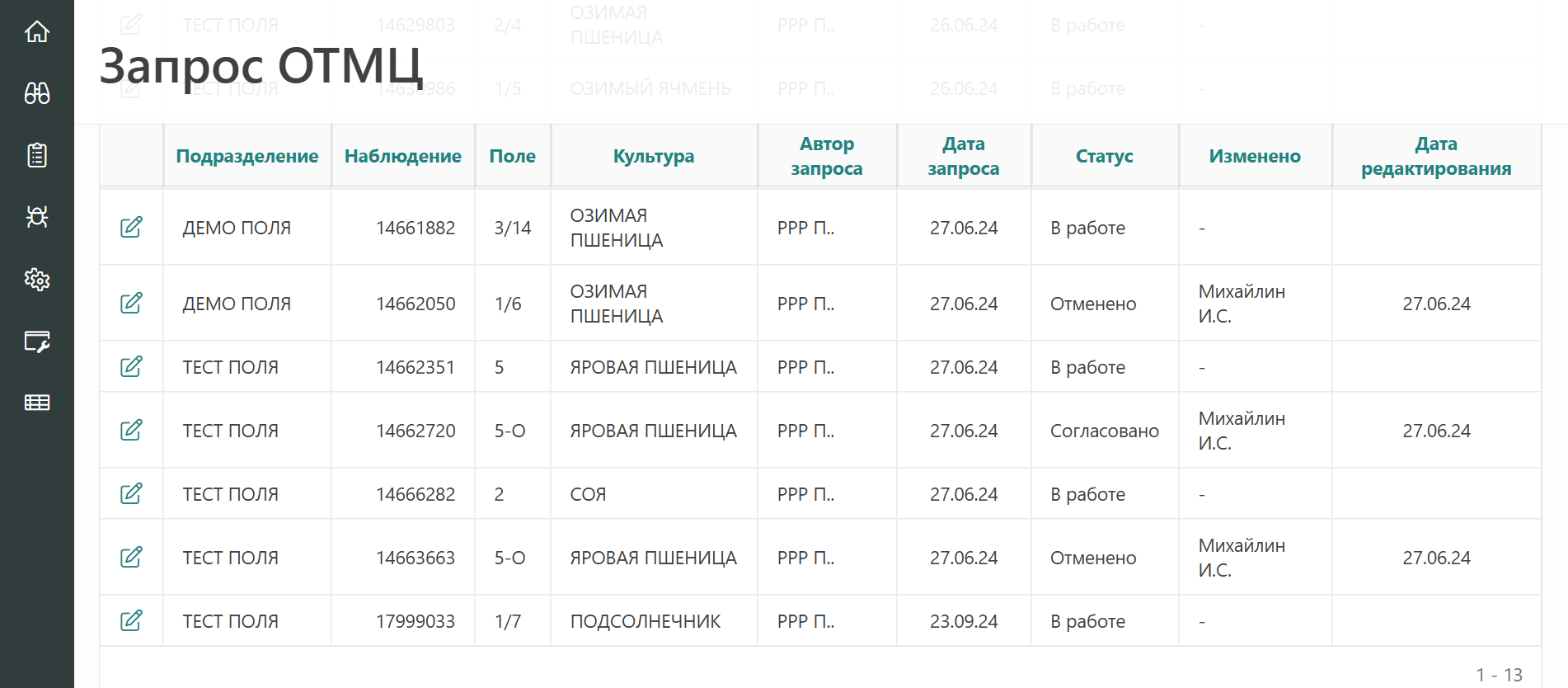The image size is (1568, 688).
Task: Select the bug pest sidebar icon
Action: pyautogui.click(x=37, y=217)
